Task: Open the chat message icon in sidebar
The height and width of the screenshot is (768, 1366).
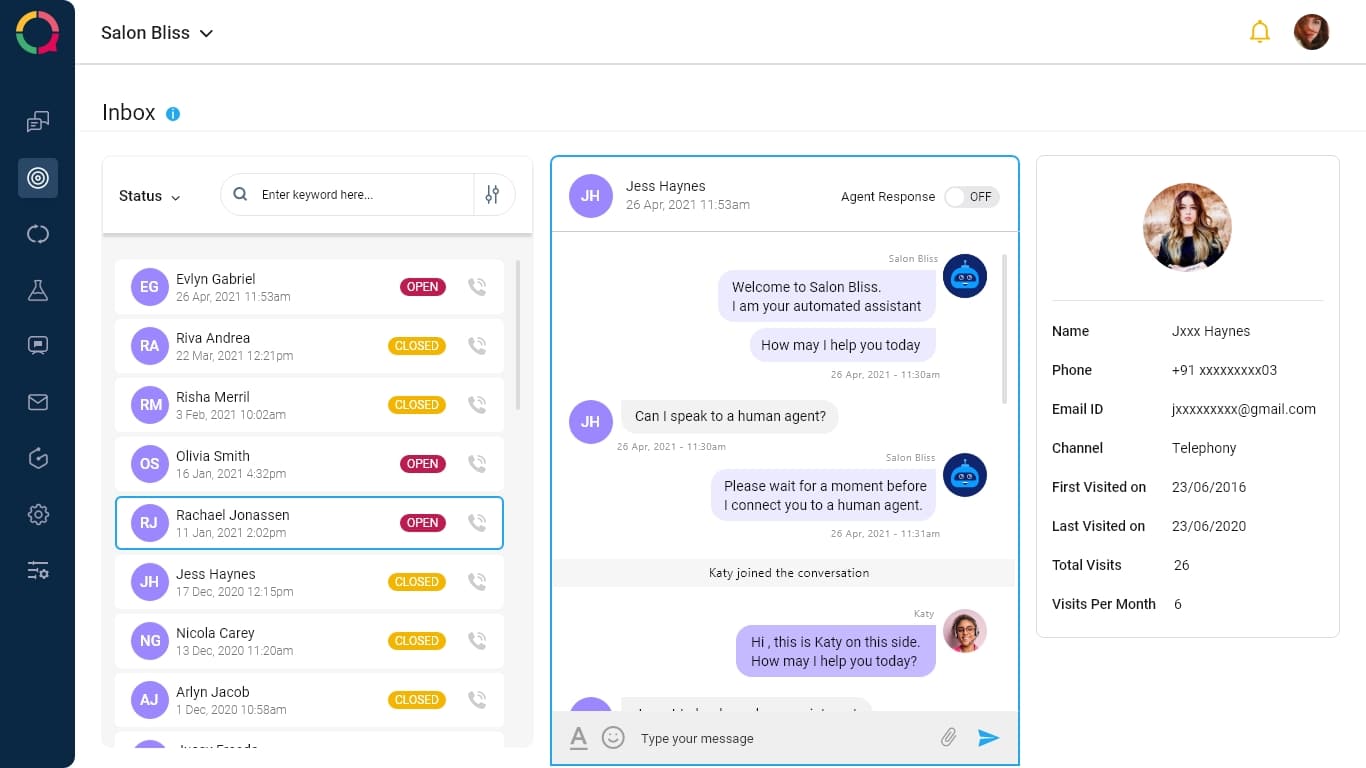Action: (38, 346)
